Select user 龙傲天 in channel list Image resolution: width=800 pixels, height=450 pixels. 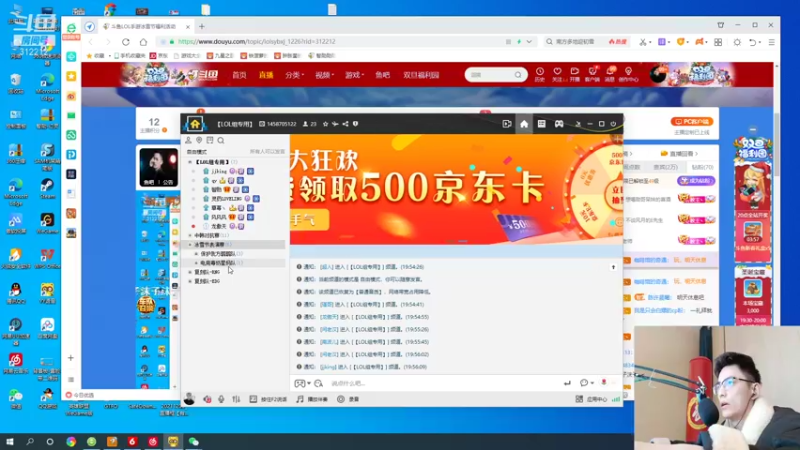pyautogui.click(x=219, y=227)
